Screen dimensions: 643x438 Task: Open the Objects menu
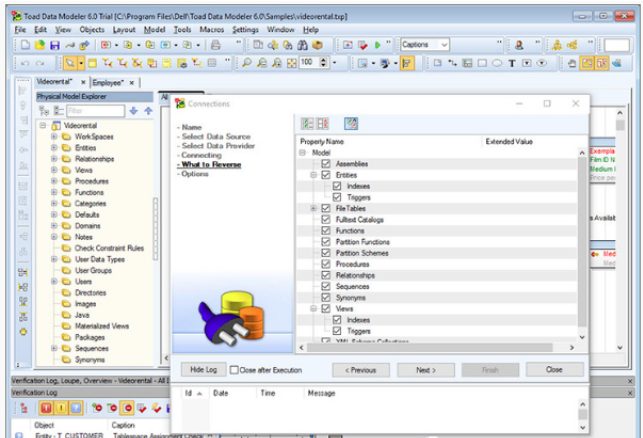(92, 30)
